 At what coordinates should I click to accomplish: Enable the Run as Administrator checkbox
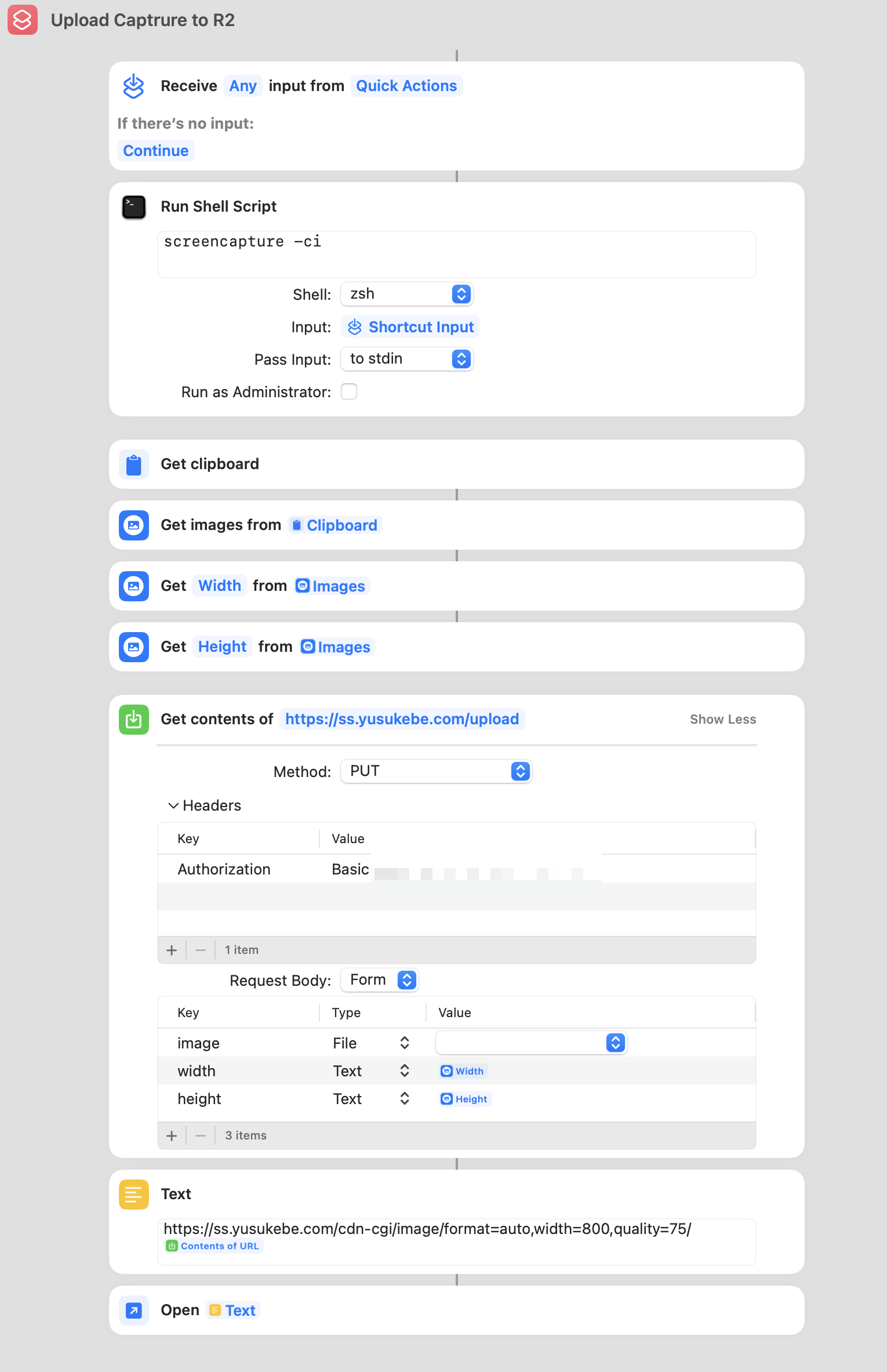(349, 392)
